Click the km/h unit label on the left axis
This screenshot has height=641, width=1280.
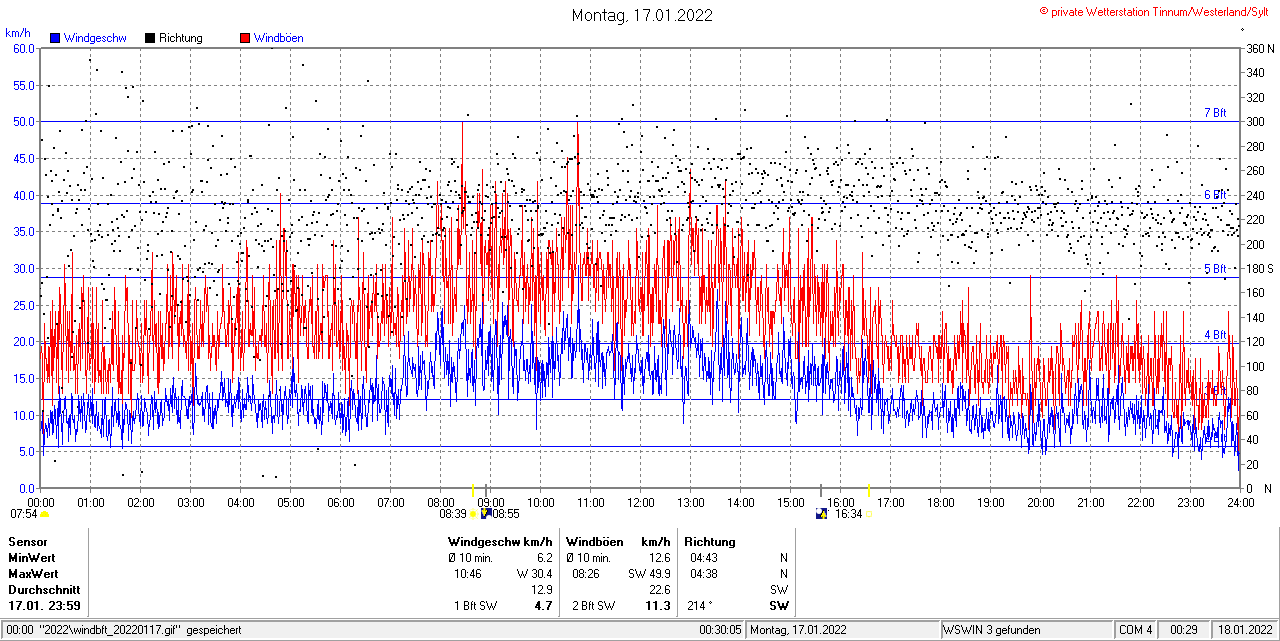point(18,33)
